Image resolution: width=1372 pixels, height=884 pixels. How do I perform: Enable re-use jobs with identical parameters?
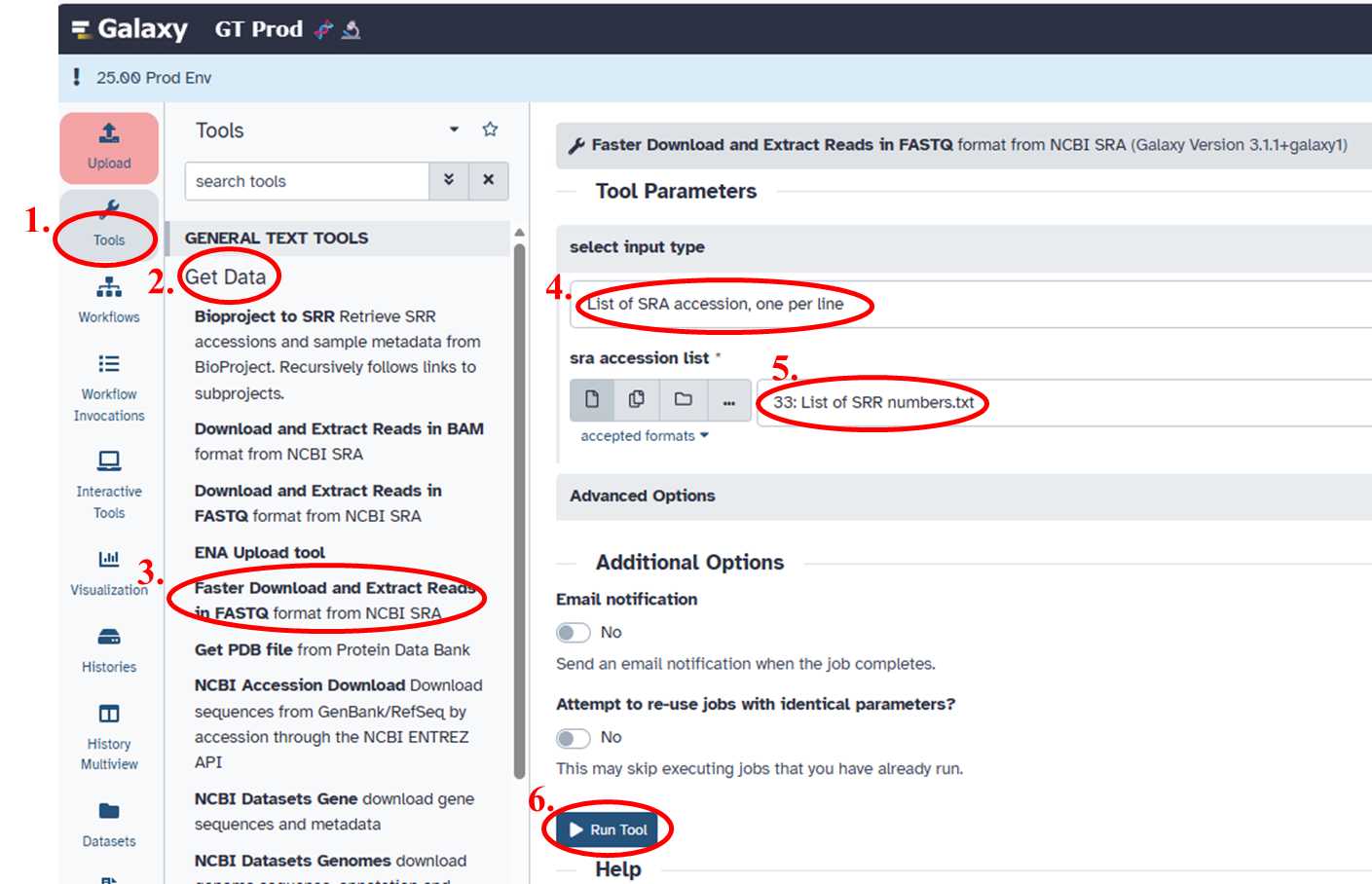pos(574,738)
